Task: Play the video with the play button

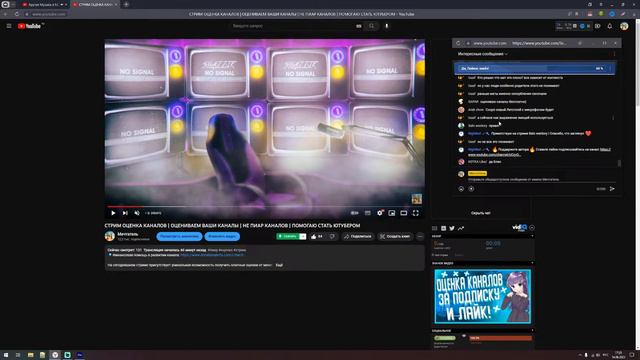Action: [x=113, y=213]
